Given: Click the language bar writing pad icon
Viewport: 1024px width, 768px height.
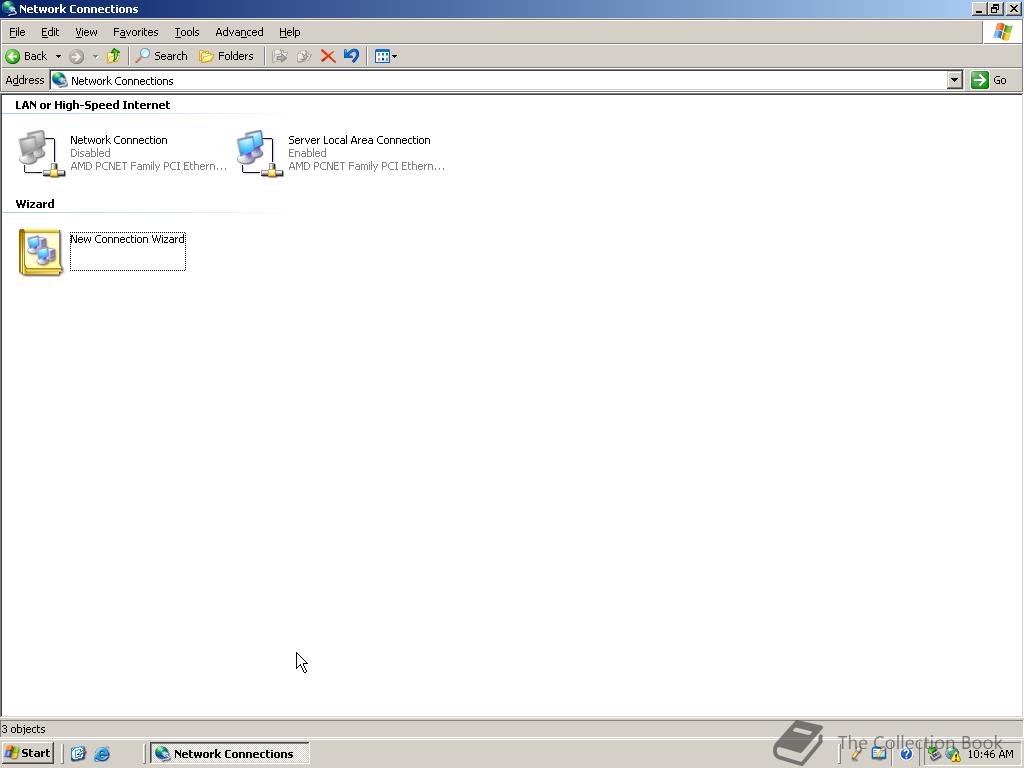Looking at the screenshot, I should coord(879,754).
